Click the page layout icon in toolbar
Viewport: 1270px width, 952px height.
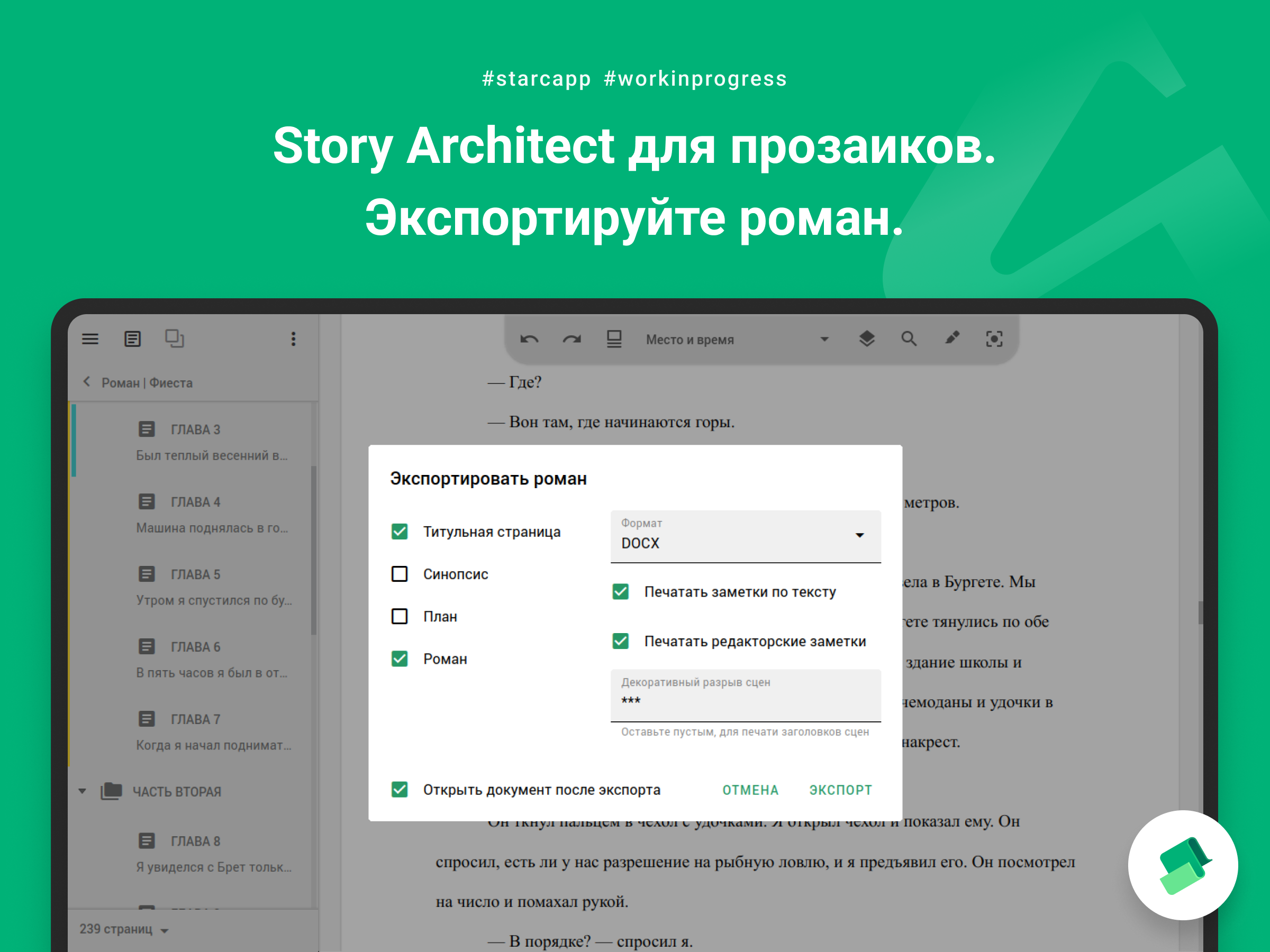pos(614,339)
